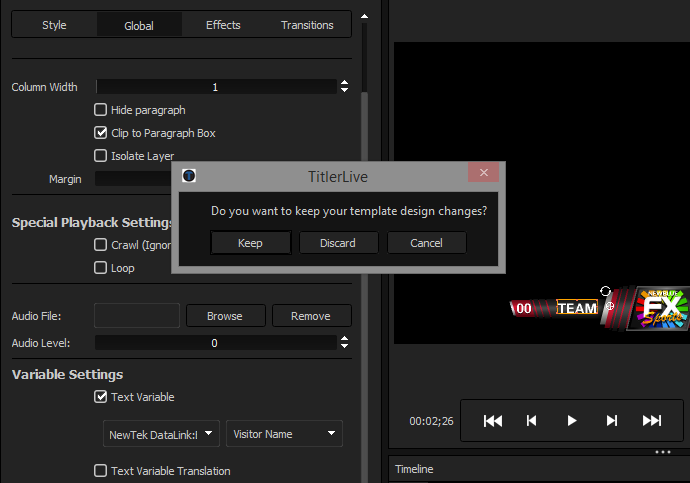
Task: Open the Effects tab
Action: tap(223, 25)
